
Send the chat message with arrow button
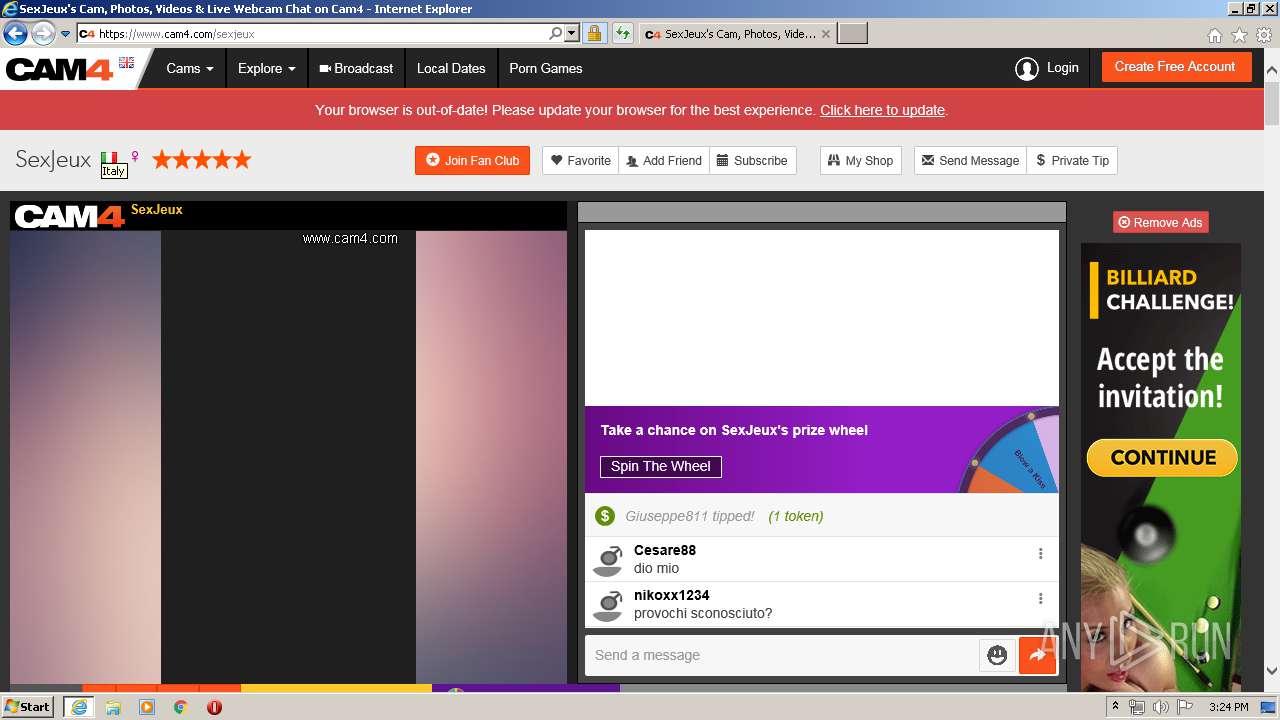(x=1037, y=655)
